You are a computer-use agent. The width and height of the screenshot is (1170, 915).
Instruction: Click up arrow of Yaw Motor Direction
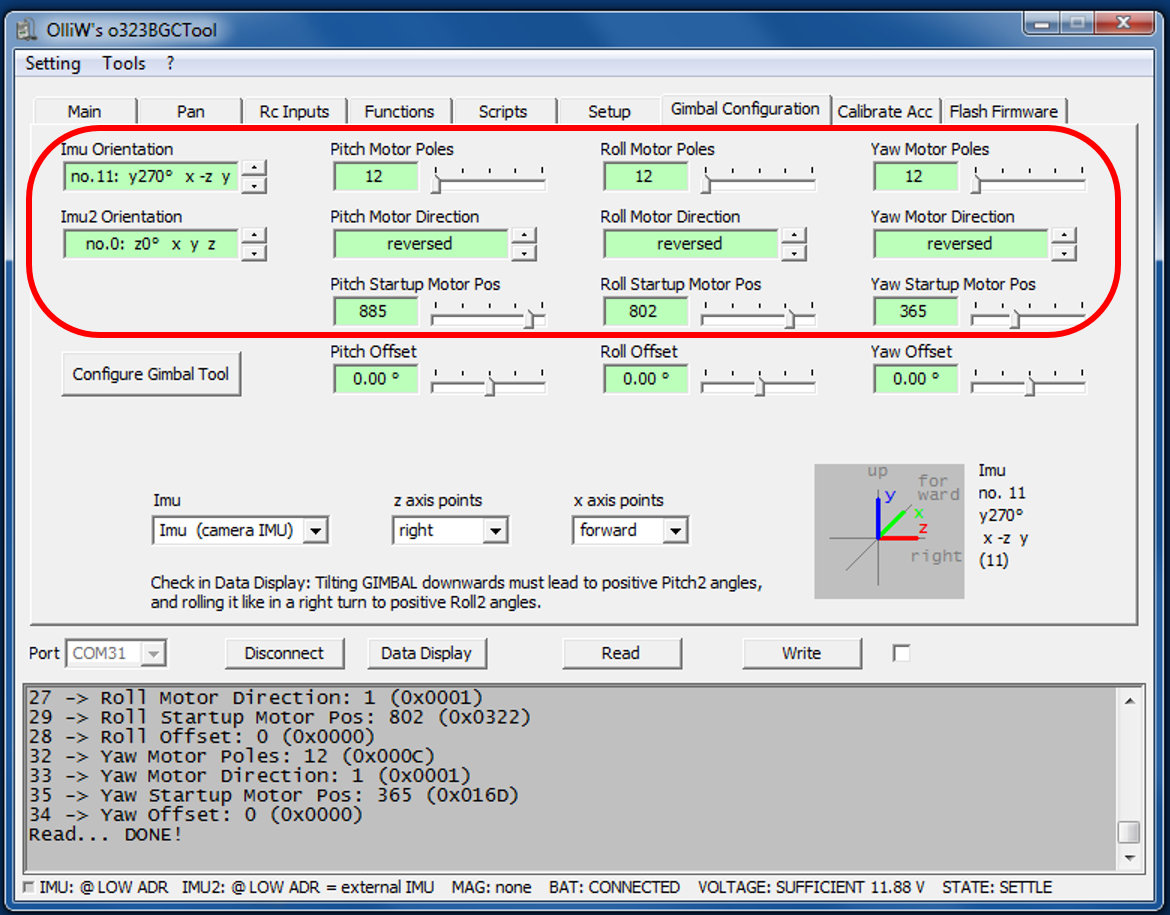tap(1065, 236)
